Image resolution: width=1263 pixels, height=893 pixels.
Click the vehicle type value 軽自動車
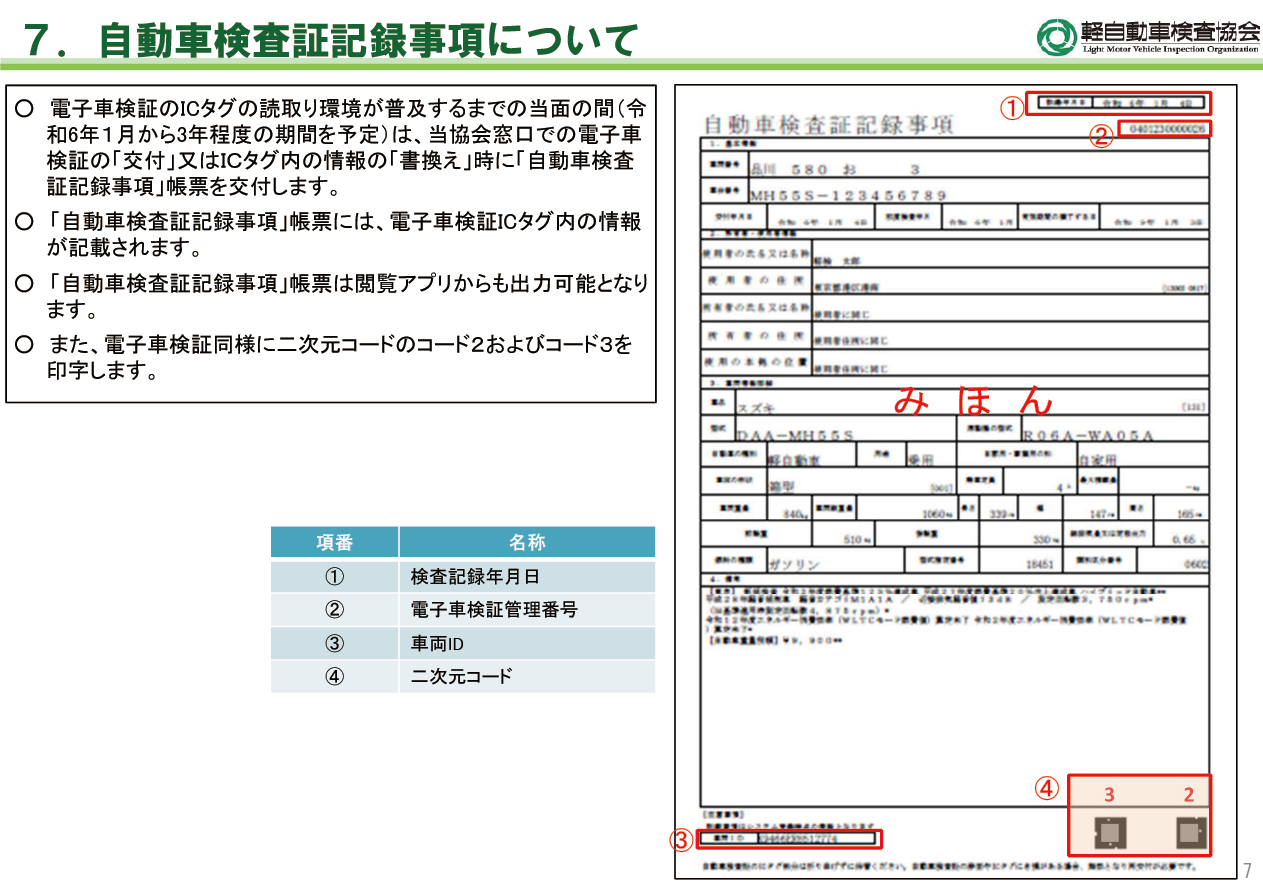pyautogui.click(x=793, y=461)
